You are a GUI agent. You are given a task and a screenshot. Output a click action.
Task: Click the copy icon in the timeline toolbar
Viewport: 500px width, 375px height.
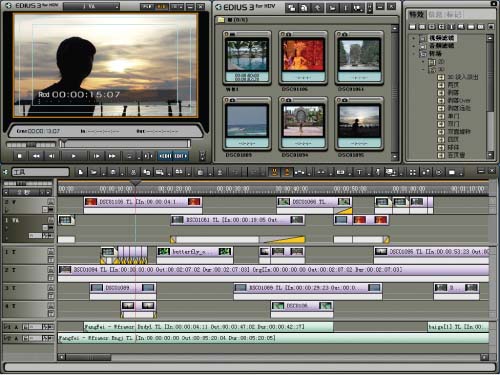coord(146,172)
